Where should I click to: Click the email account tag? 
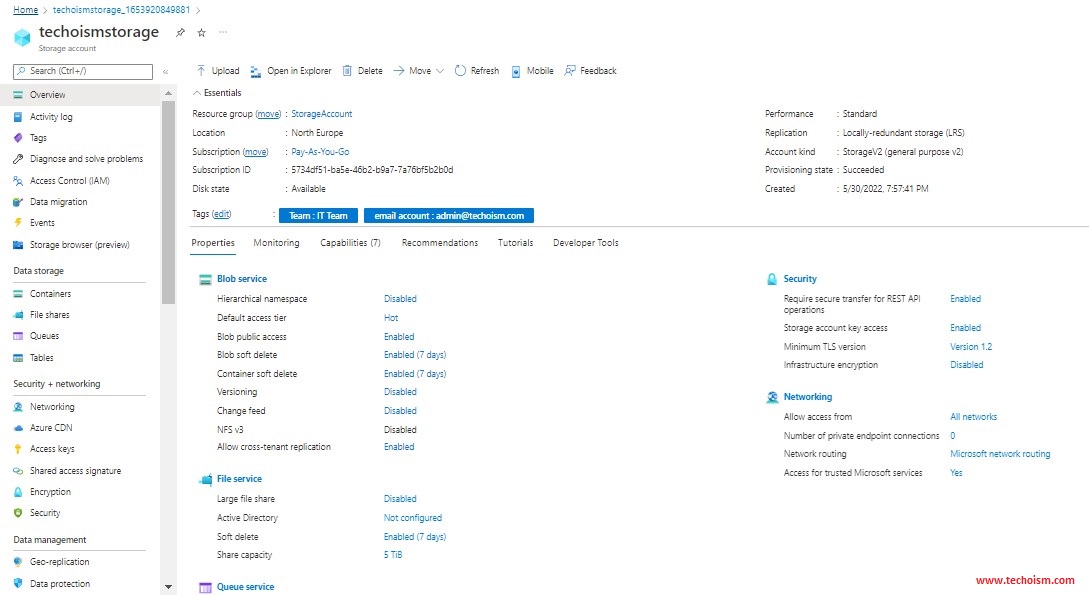click(449, 216)
